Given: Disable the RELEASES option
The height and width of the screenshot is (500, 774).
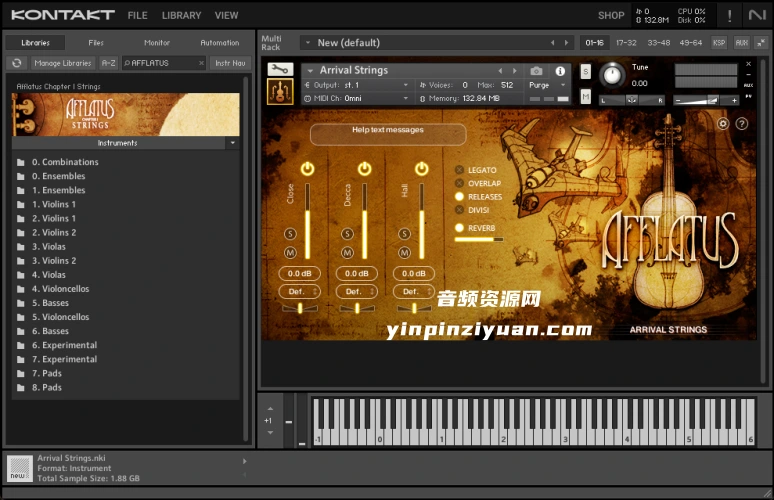Looking at the screenshot, I should pos(460,197).
